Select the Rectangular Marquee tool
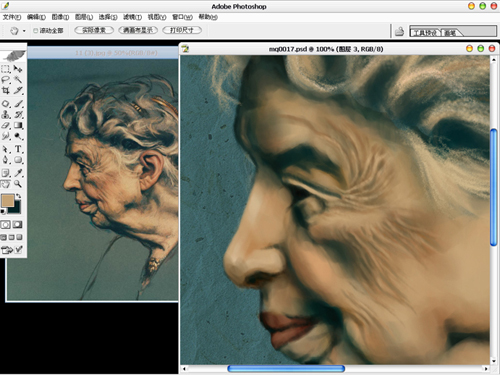 pyautogui.click(x=6, y=69)
